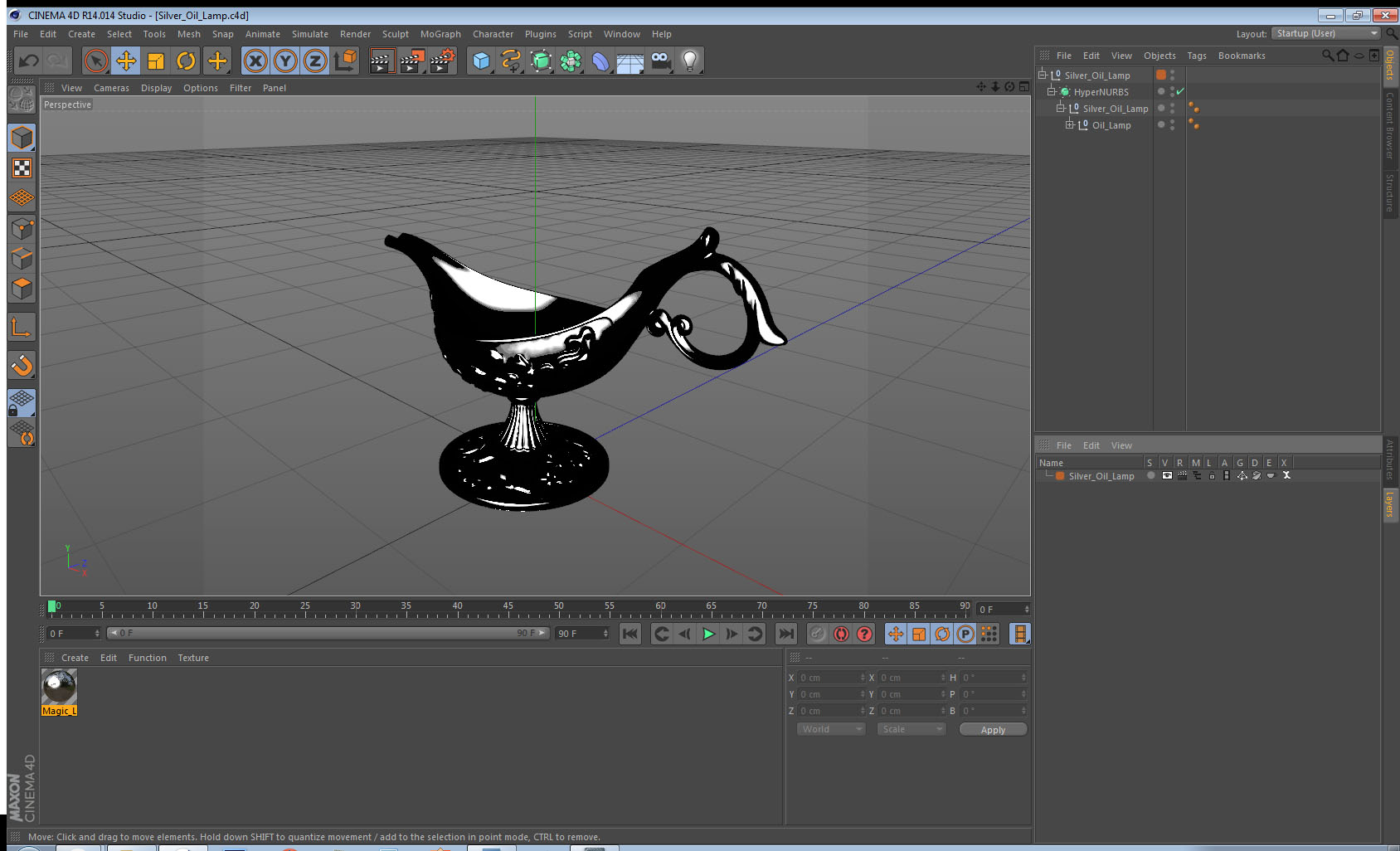Collapse the HyperNURBS object
The width and height of the screenshot is (1400, 851).
coord(1051,91)
